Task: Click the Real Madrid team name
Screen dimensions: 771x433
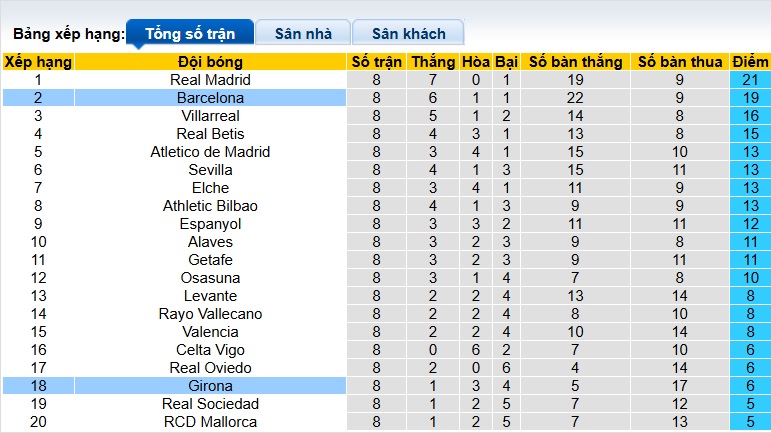Action: (x=210, y=80)
